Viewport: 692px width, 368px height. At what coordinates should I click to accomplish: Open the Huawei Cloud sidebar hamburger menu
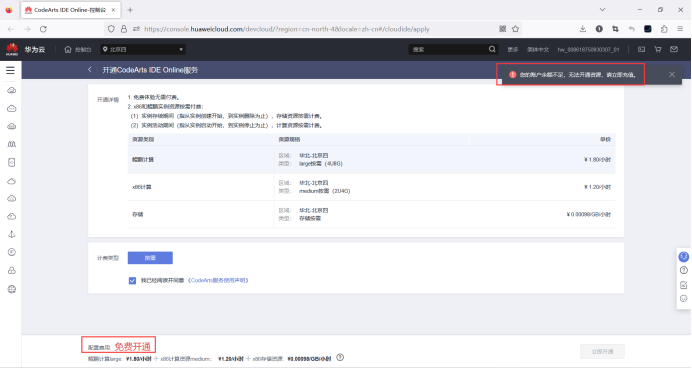pyautogui.click(x=10, y=71)
